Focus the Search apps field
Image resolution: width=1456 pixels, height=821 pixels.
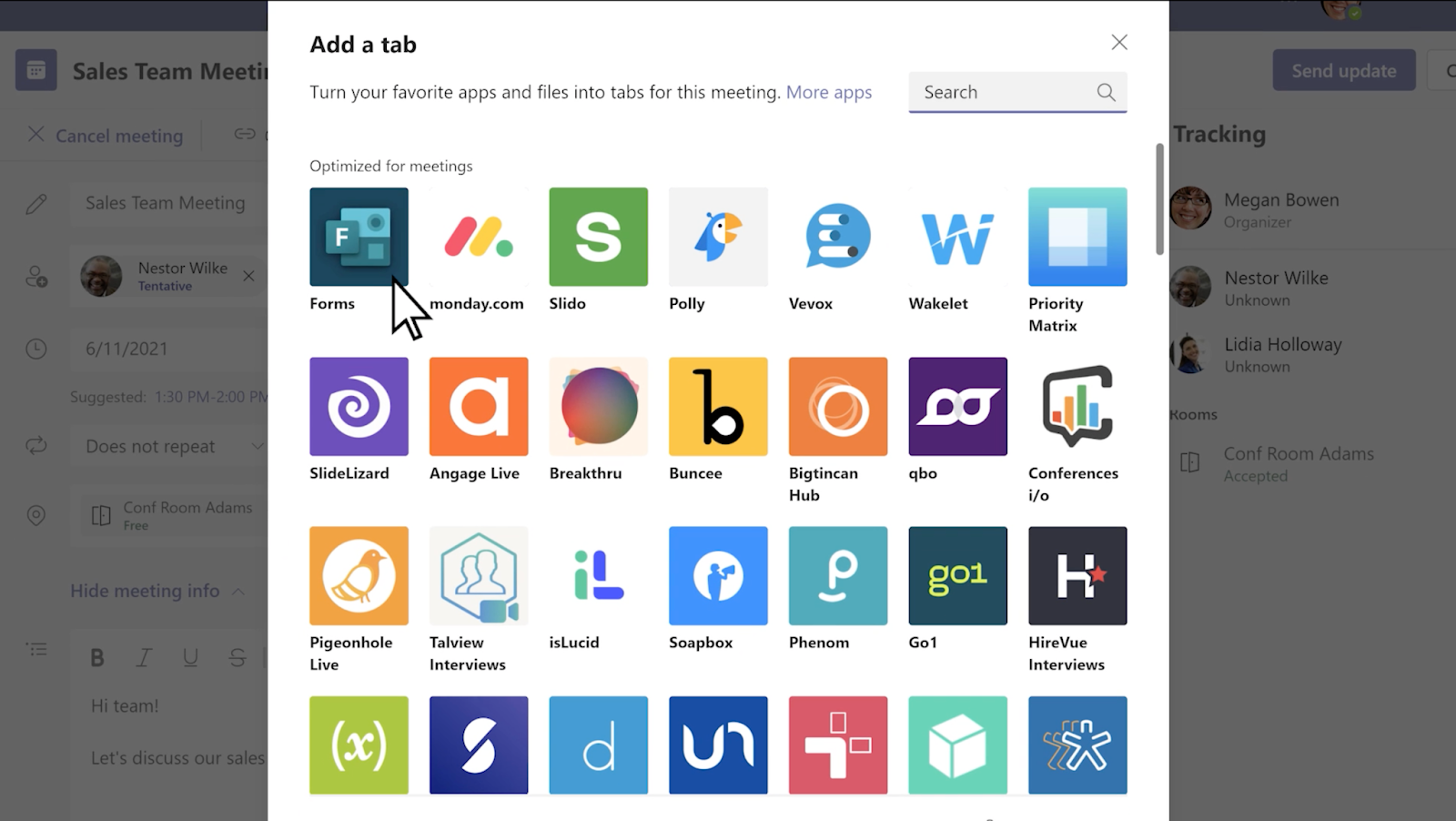tap(1017, 92)
